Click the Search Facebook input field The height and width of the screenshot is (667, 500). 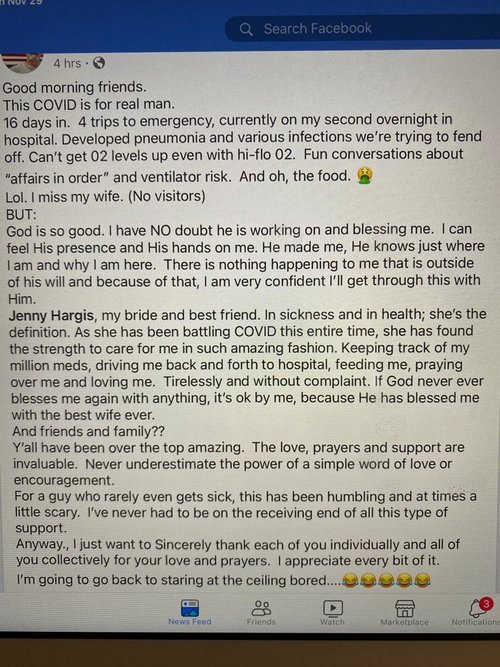click(363, 29)
